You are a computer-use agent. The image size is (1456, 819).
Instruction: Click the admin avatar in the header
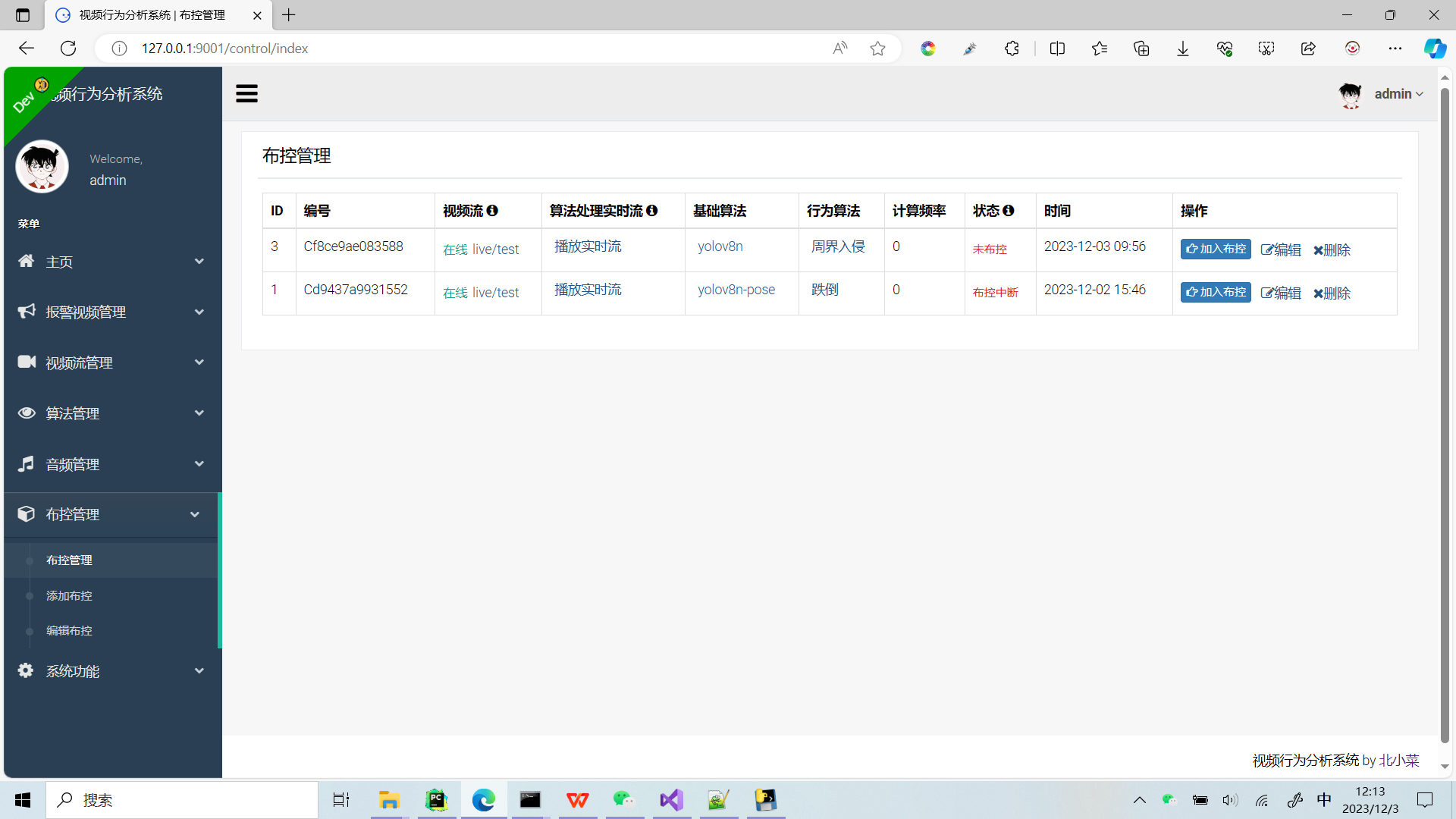tap(1351, 94)
